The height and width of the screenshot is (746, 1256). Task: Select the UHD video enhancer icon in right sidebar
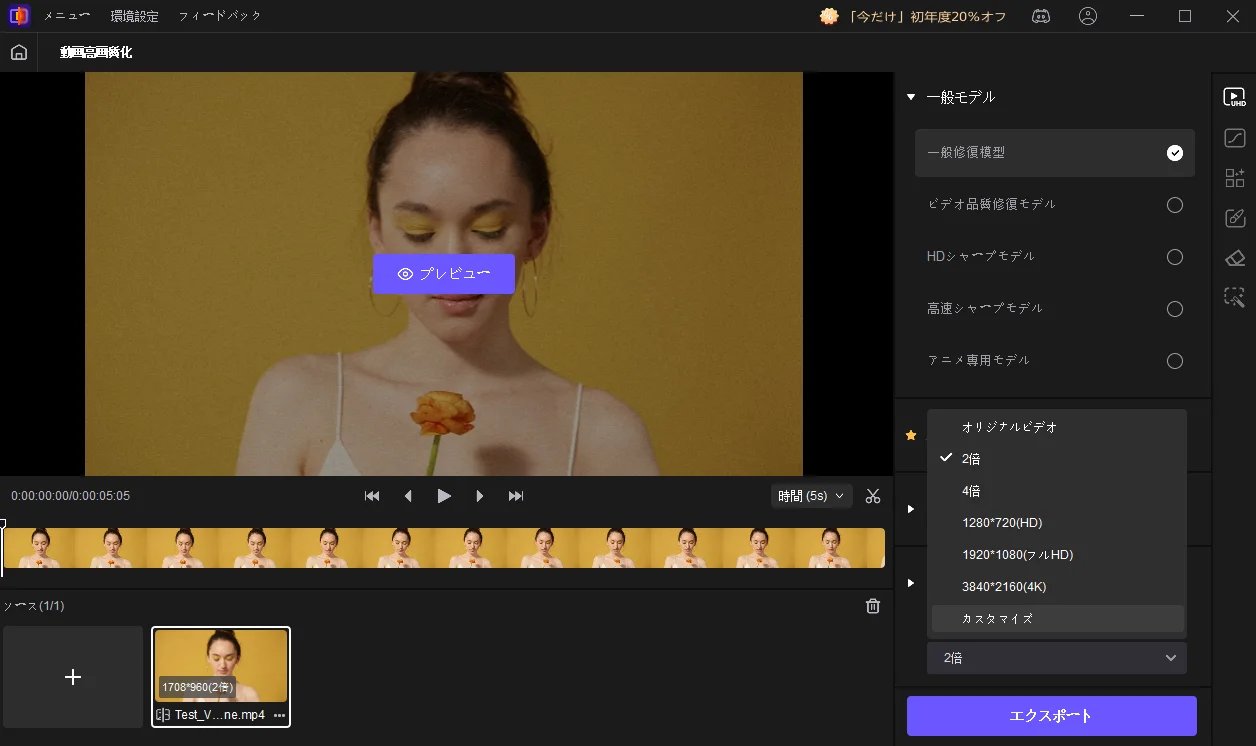tap(1235, 96)
